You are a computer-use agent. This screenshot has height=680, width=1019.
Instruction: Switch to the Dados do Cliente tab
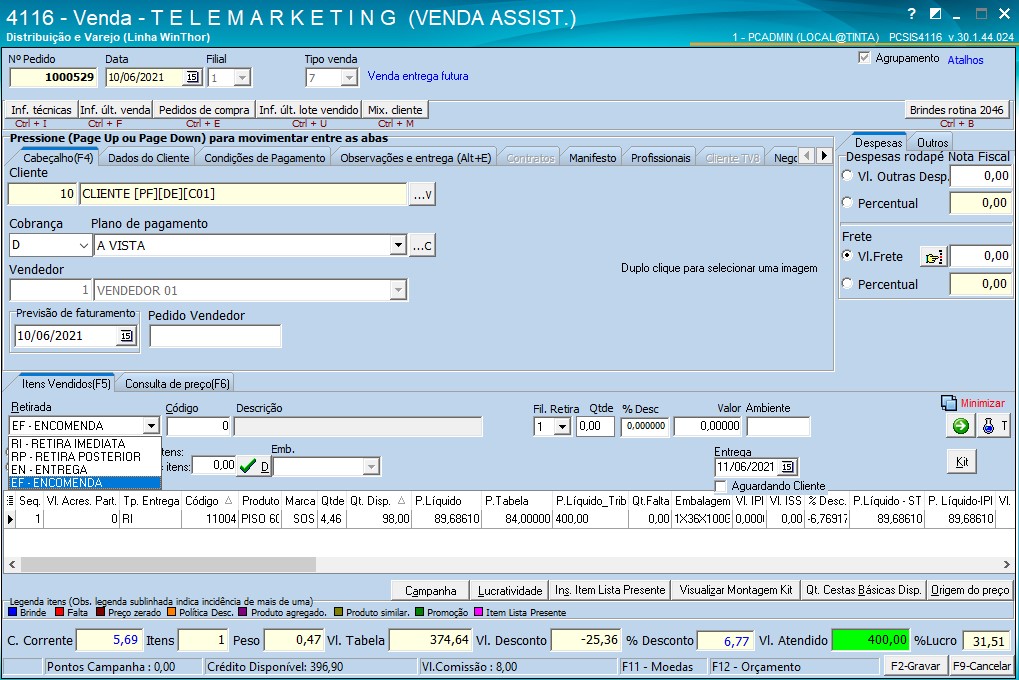(x=148, y=158)
